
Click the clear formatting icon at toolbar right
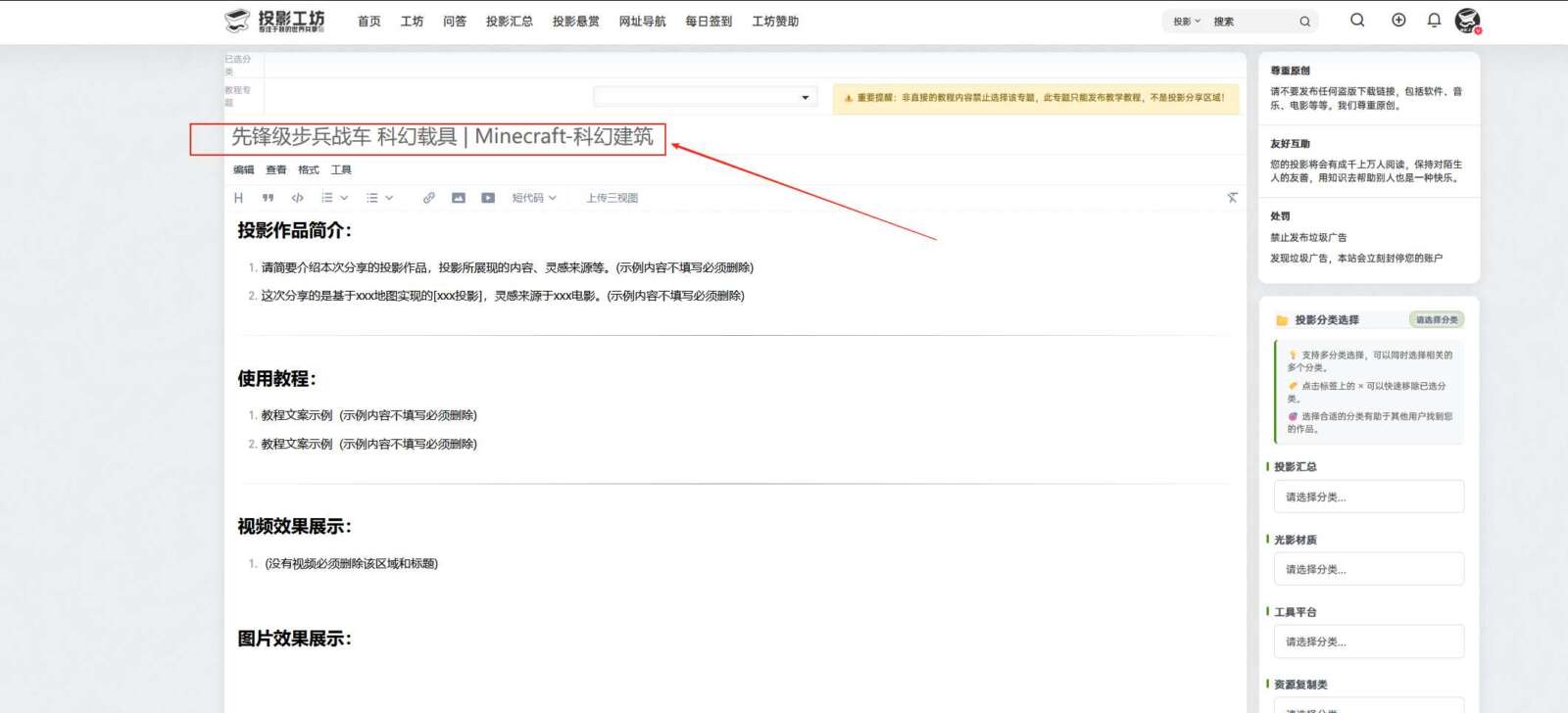coord(1232,198)
